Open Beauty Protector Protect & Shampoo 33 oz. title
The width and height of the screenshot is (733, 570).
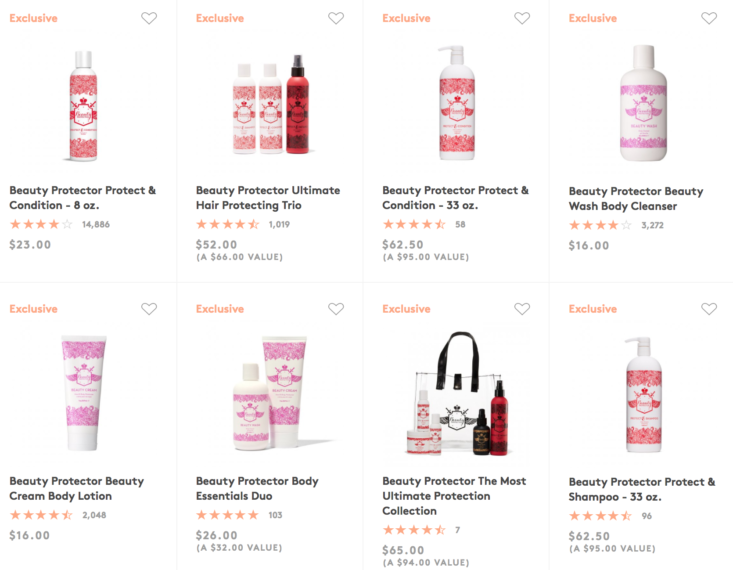(x=642, y=489)
